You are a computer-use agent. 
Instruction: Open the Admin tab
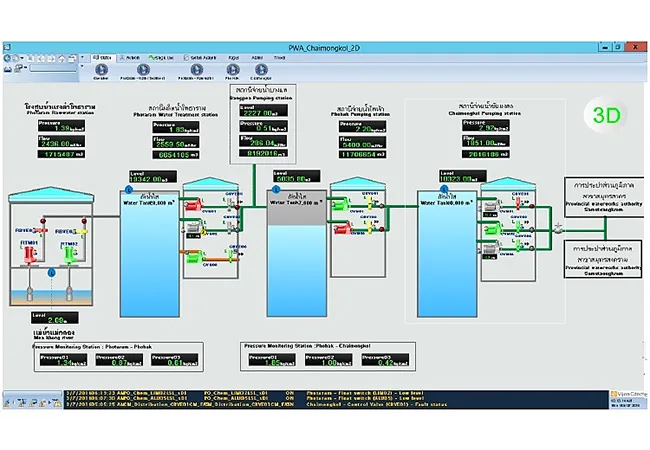click(257, 58)
